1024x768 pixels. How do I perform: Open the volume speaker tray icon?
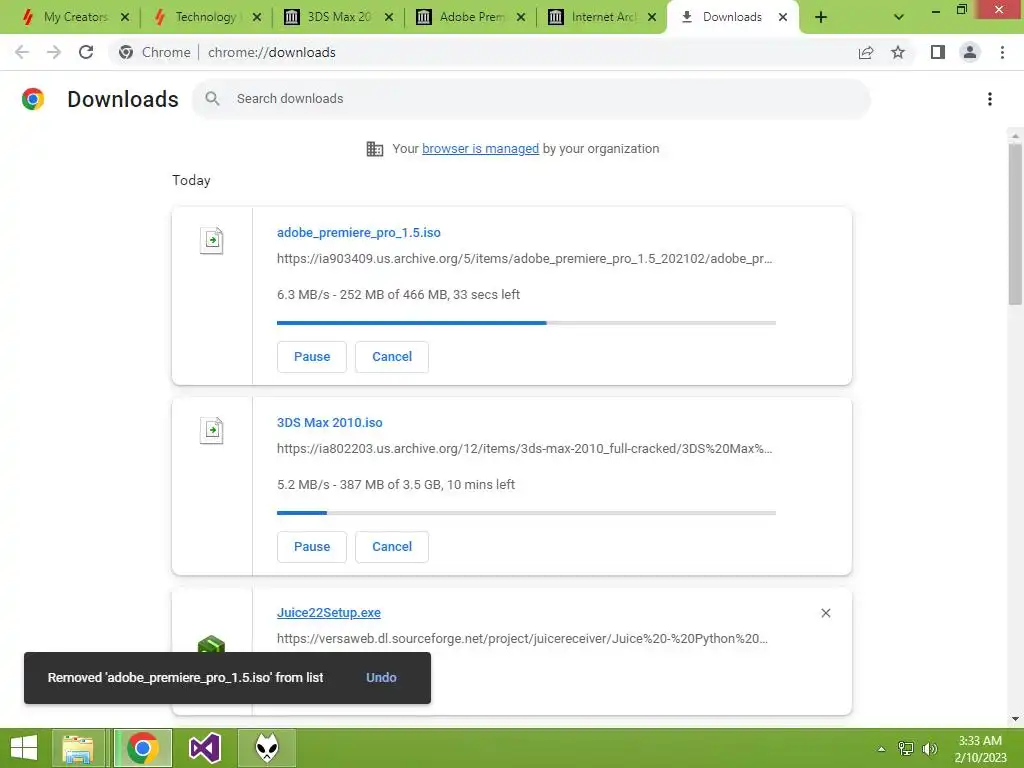(x=930, y=749)
